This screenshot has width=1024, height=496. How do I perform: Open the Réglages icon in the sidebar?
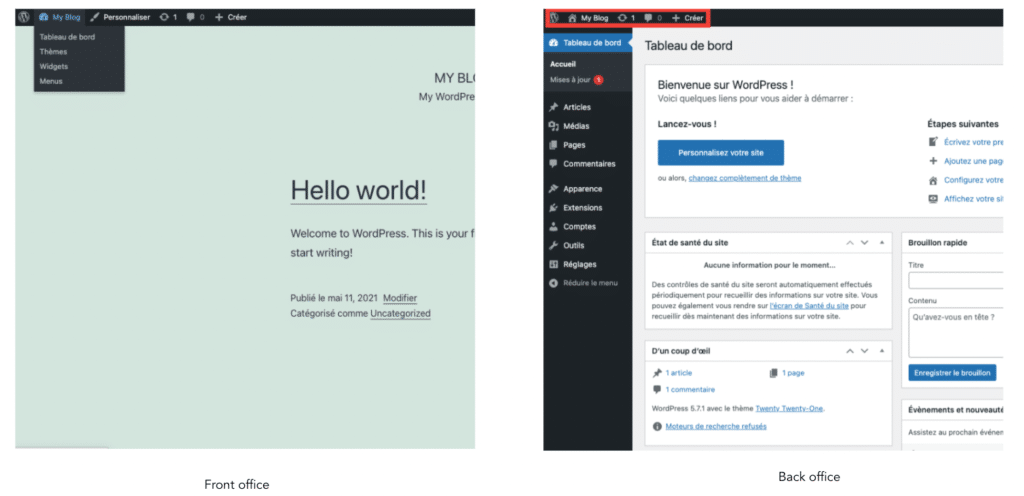(x=554, y=264)
